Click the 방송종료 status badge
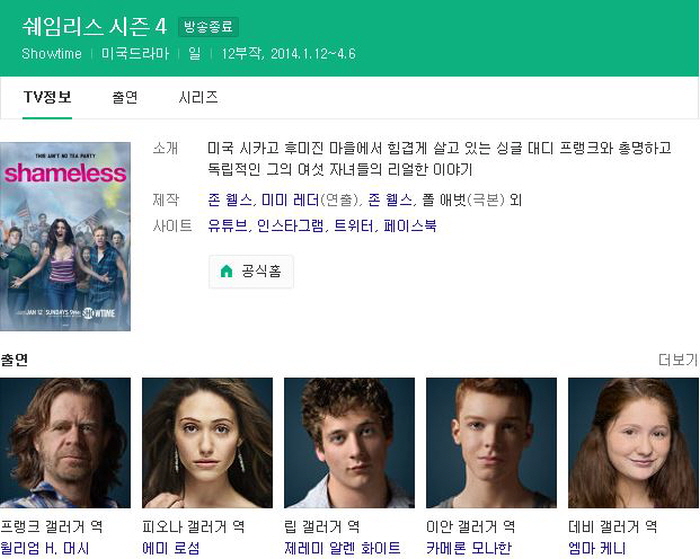700x559 pixels. pos(208,27)
